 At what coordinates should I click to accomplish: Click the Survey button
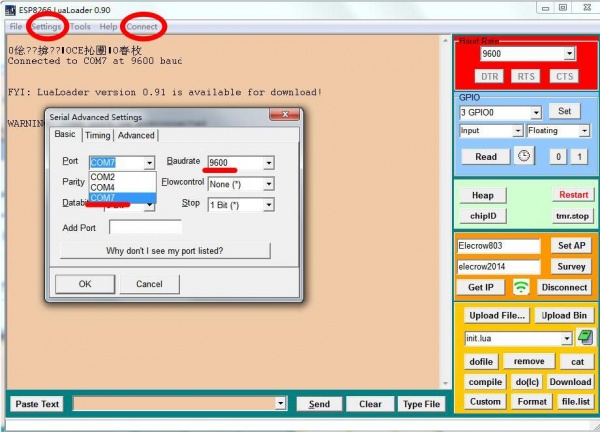pyautogui.click(x=571, y=266)
